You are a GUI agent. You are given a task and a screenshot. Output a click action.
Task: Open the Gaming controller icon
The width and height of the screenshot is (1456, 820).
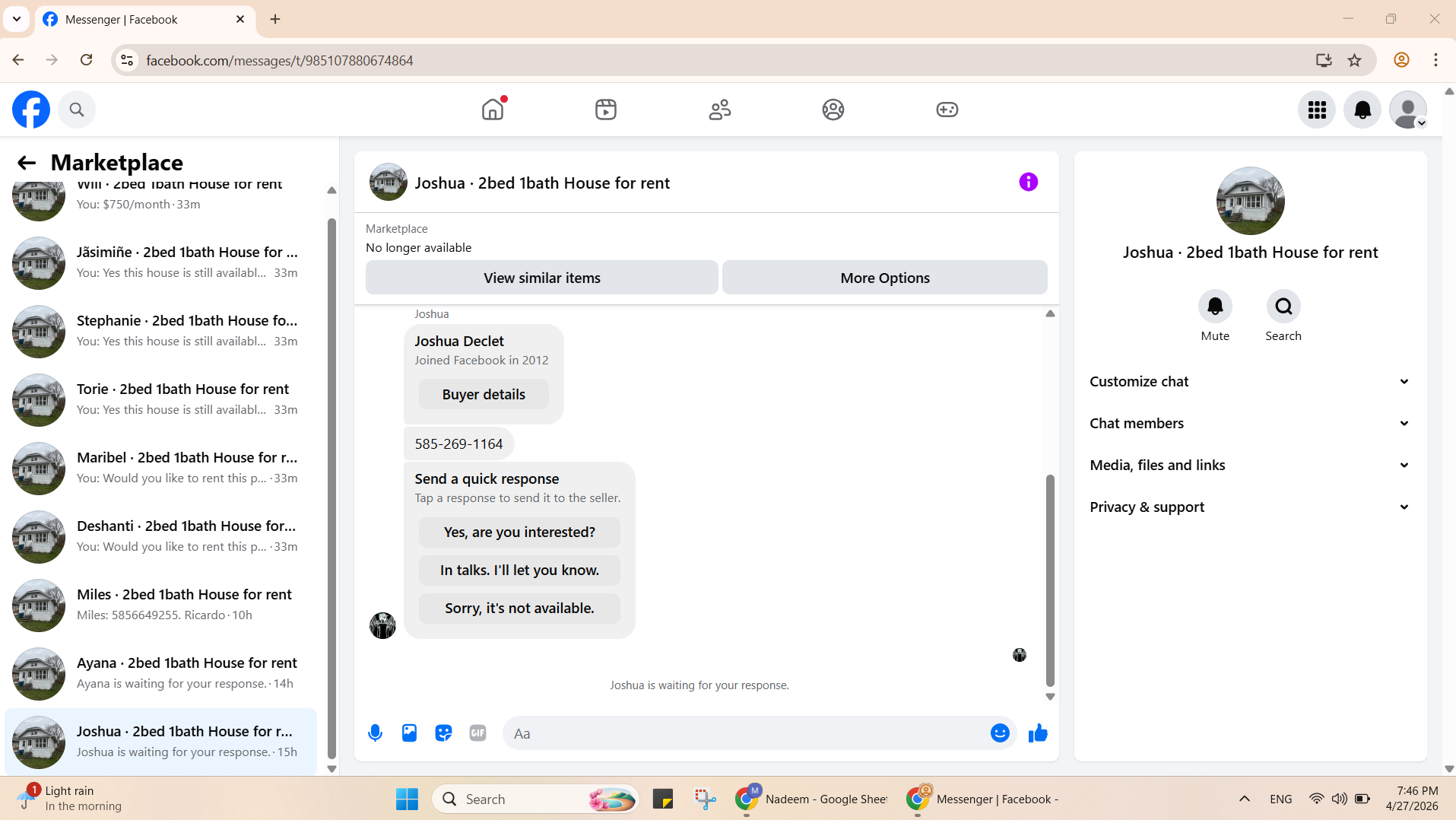[x=947, y=110]
